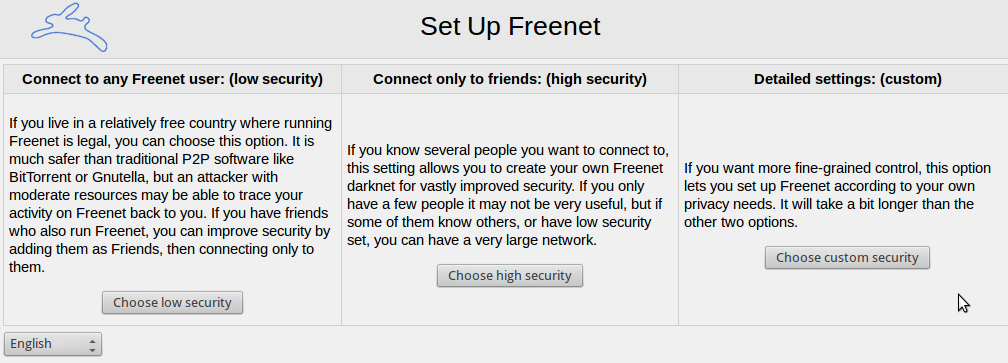Pick the Choose custom security button
The height and width of the screenshot is (363, 1008).
[847, 258]
